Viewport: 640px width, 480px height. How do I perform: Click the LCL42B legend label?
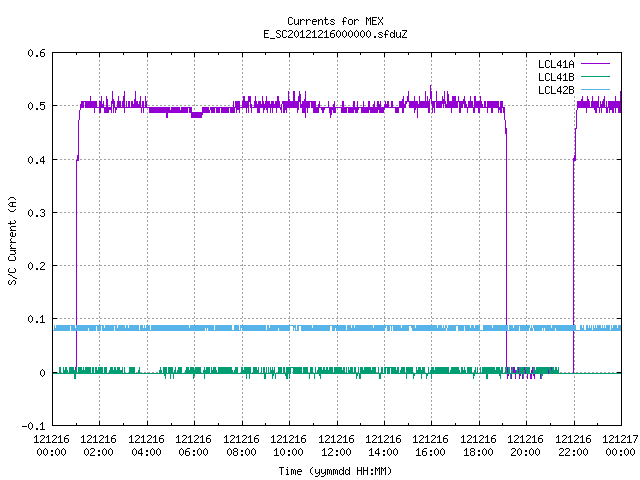point(556,90)
